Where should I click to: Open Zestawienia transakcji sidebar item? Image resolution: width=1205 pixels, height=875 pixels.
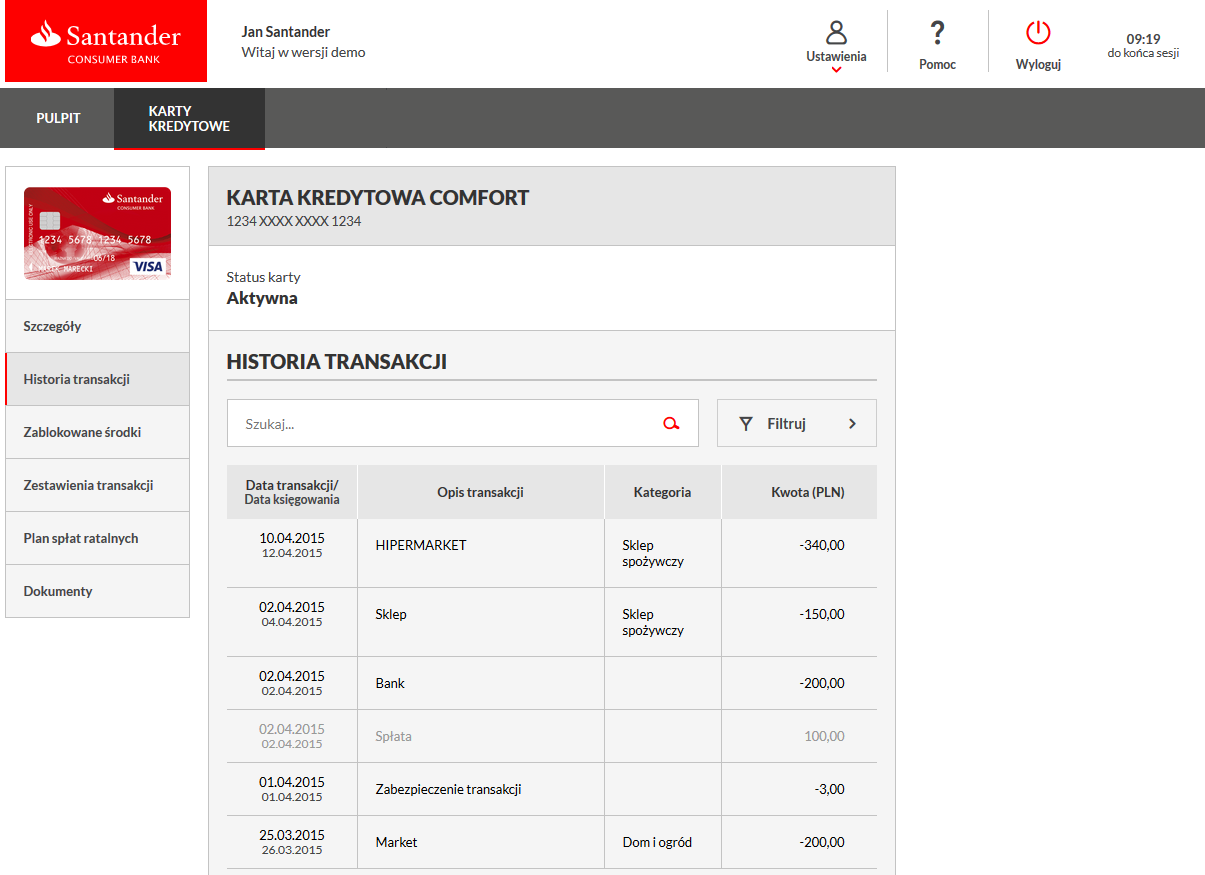click(97, 485)
